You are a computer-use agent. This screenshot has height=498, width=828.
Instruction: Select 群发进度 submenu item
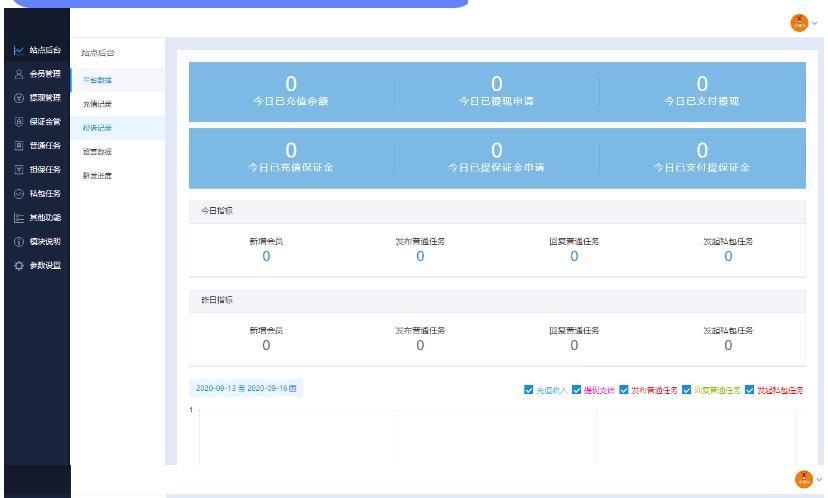coord(117,176)
